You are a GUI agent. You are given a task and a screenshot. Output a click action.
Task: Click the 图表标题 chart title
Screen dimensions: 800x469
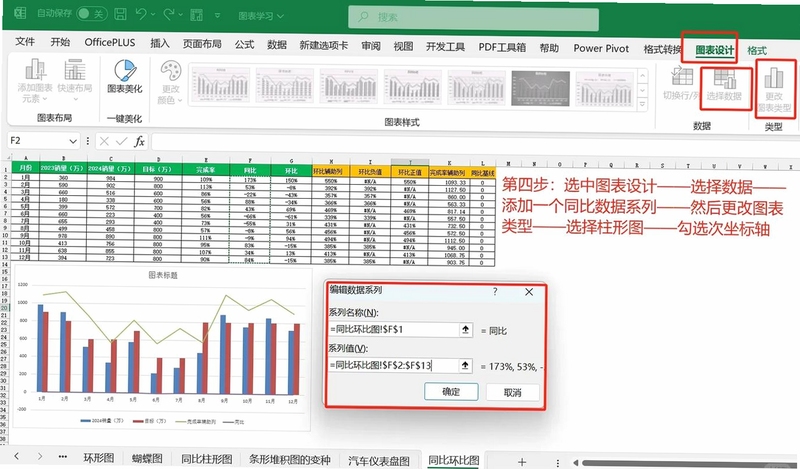pos(163,275)
